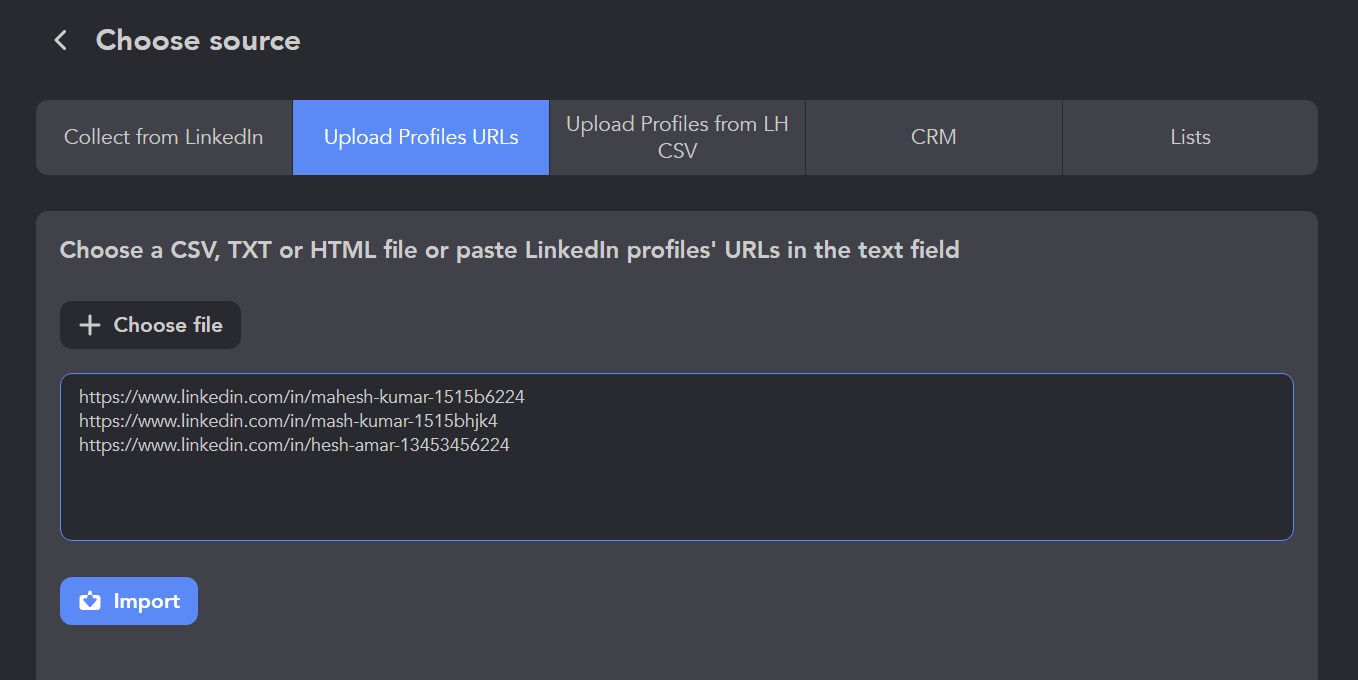Click the Import button label
1358x680 pixels.
(147, 601)
